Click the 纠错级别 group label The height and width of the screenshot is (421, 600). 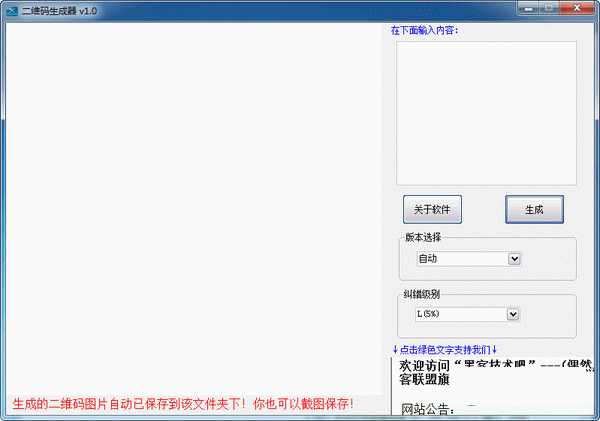coord(423,294)
